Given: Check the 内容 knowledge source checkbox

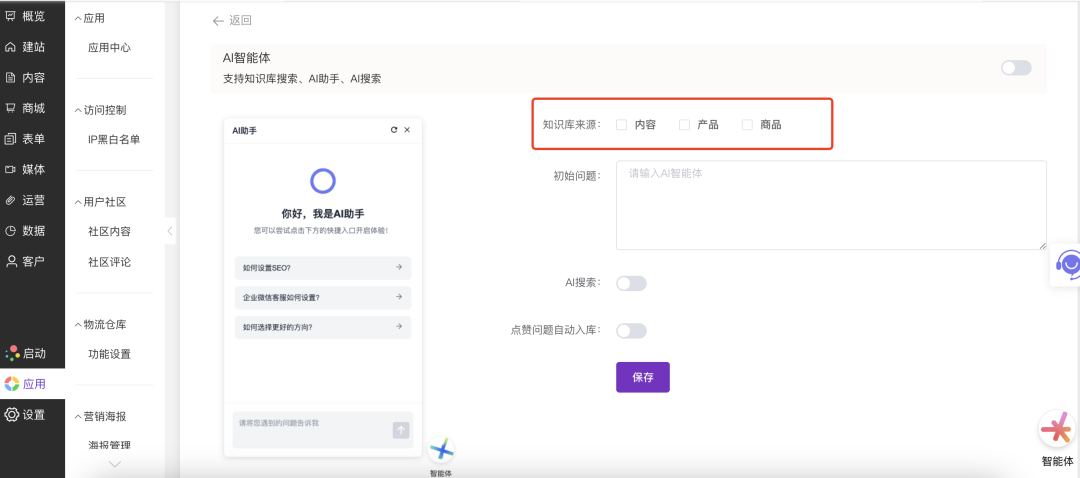Looking at the screenshot, I should (621, 125).
